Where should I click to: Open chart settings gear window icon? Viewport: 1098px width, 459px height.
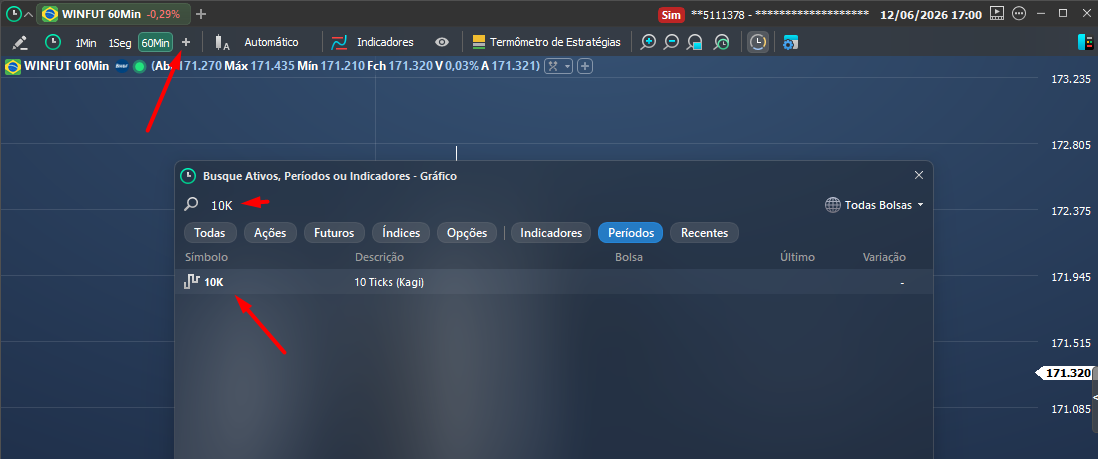coord(791,43)
